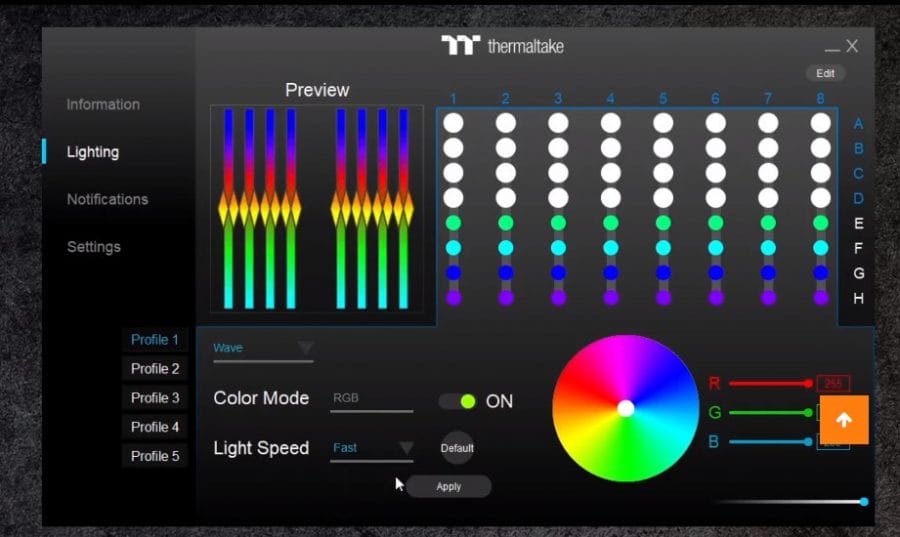Screen dimensions: 900x537
Task: Select the green LED in column 4 row E
Action: [610, 223]
